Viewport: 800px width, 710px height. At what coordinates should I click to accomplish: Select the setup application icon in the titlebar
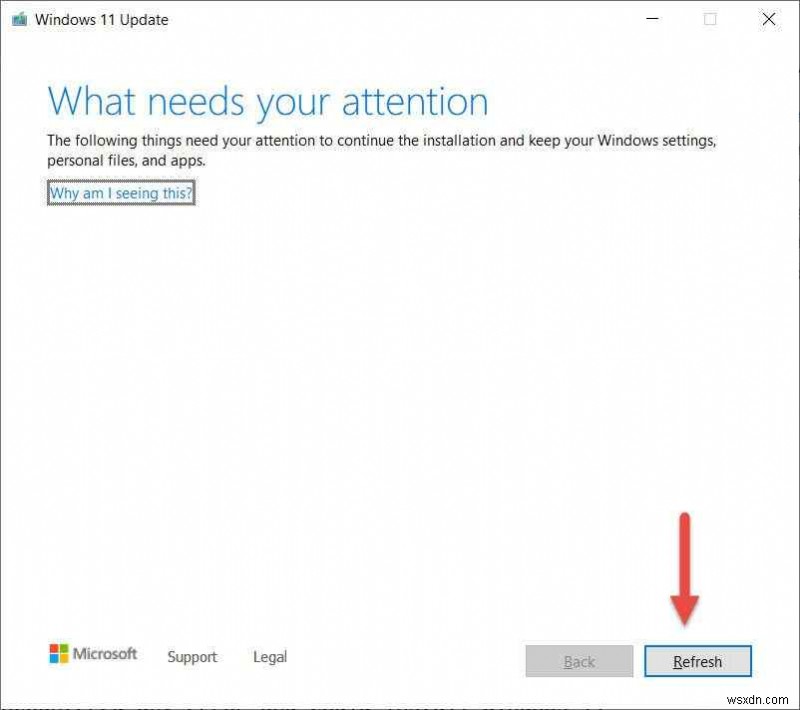tap(17, 19)
